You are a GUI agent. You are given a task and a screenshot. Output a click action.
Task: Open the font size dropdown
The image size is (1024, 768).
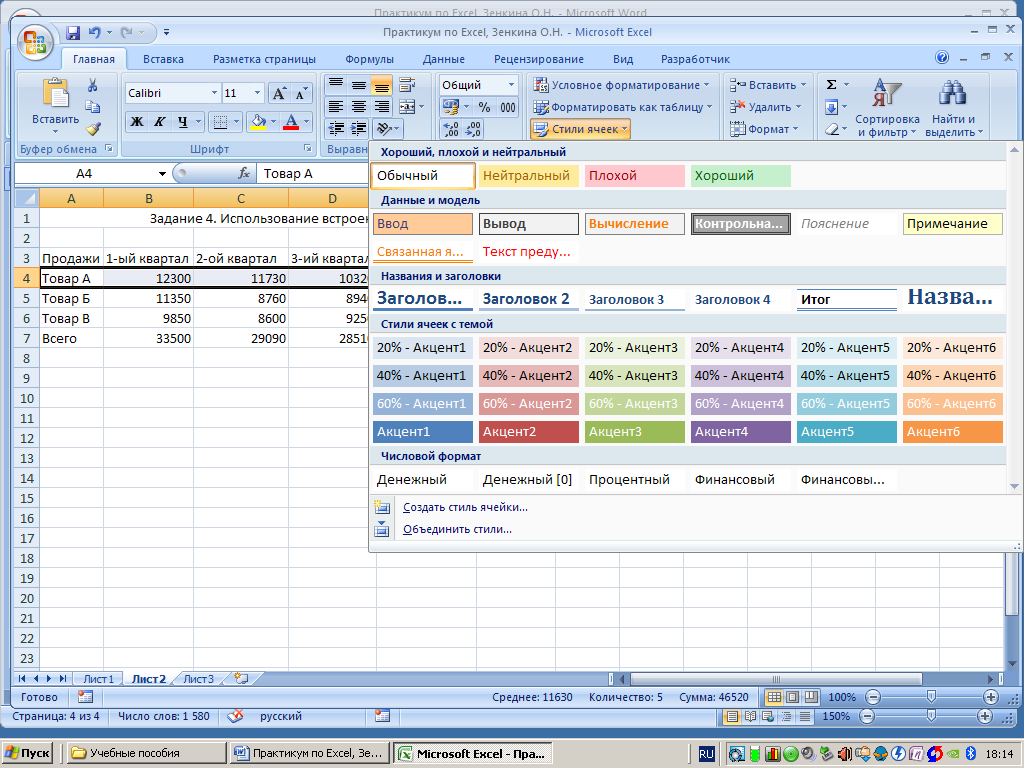coord(257,93)
